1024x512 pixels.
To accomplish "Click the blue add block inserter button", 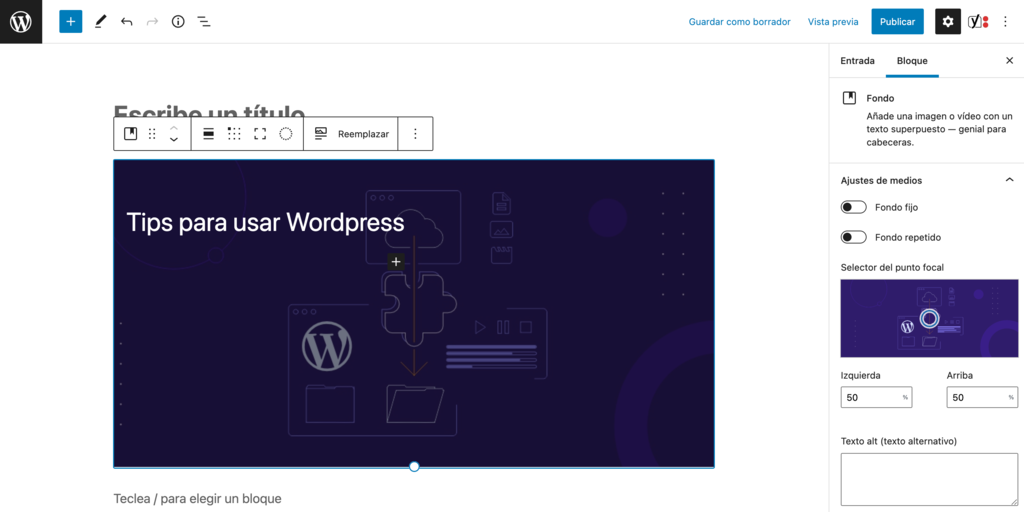I will point(71,22).
